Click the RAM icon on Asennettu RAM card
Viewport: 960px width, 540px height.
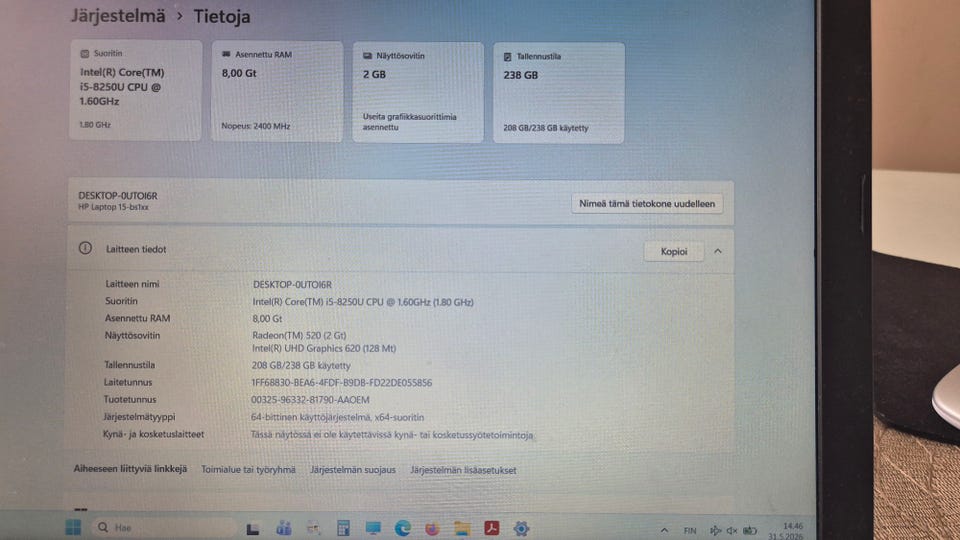point(226,54)
